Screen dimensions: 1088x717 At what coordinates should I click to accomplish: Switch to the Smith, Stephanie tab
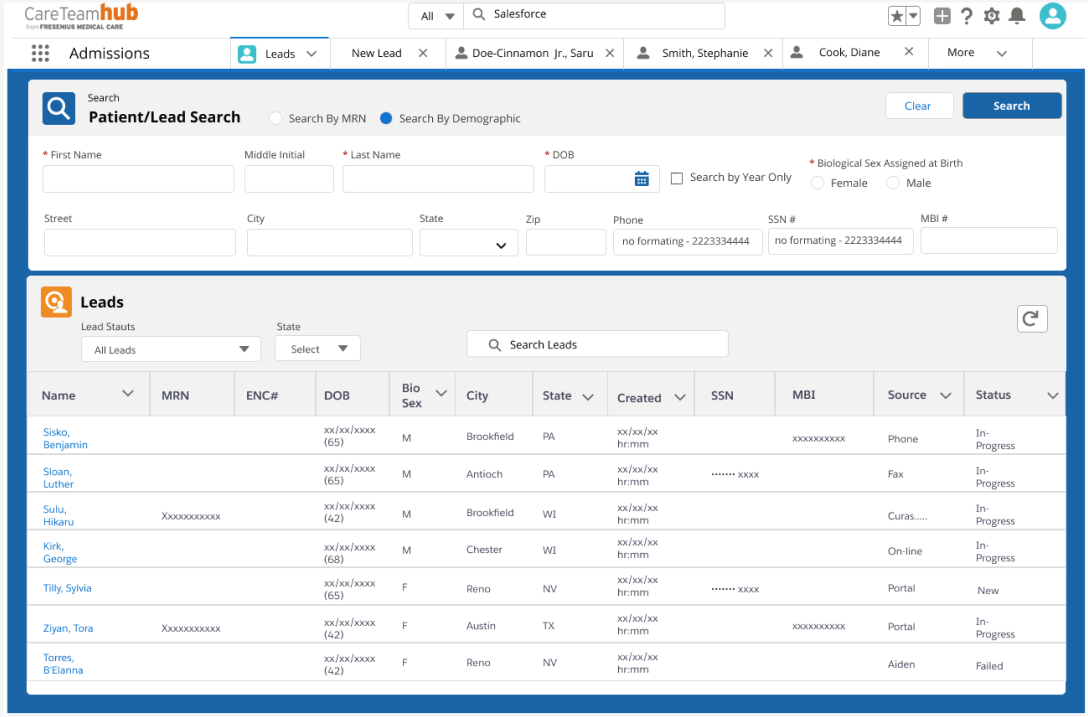pos(704,53)
